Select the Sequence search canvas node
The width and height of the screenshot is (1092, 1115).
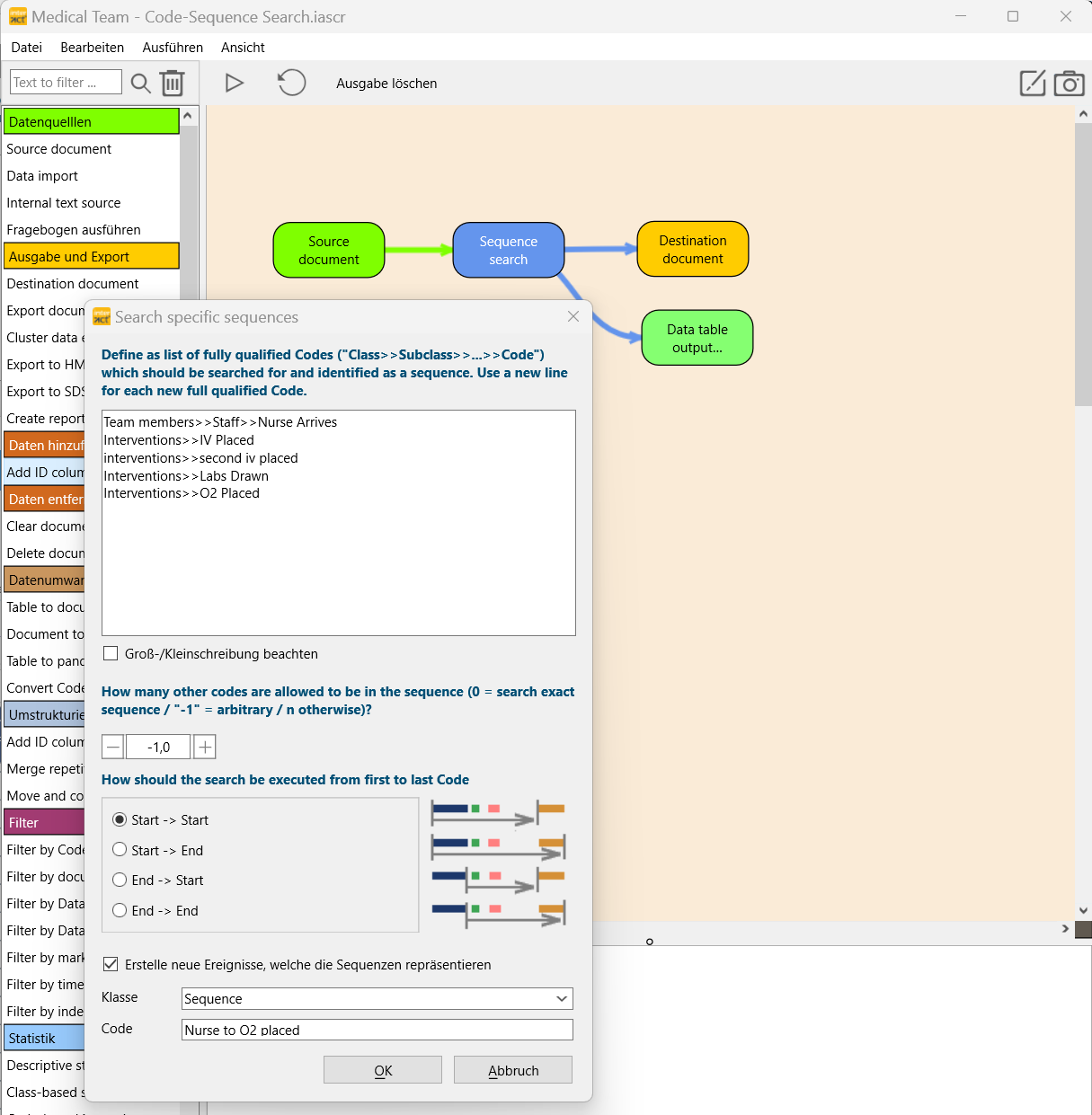[509, 250]
